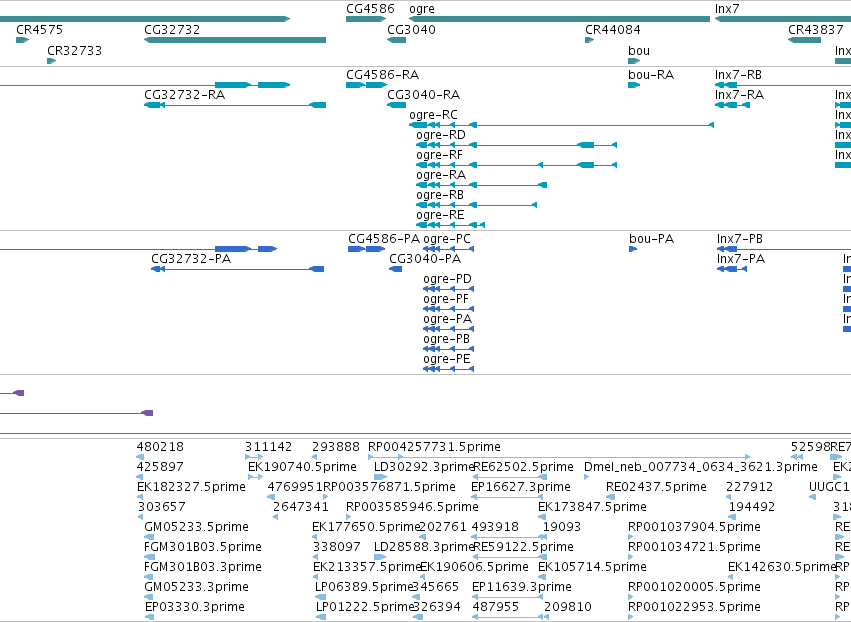Select EST GM05233.3prime
Screen dimensions: 851x622
196,587
